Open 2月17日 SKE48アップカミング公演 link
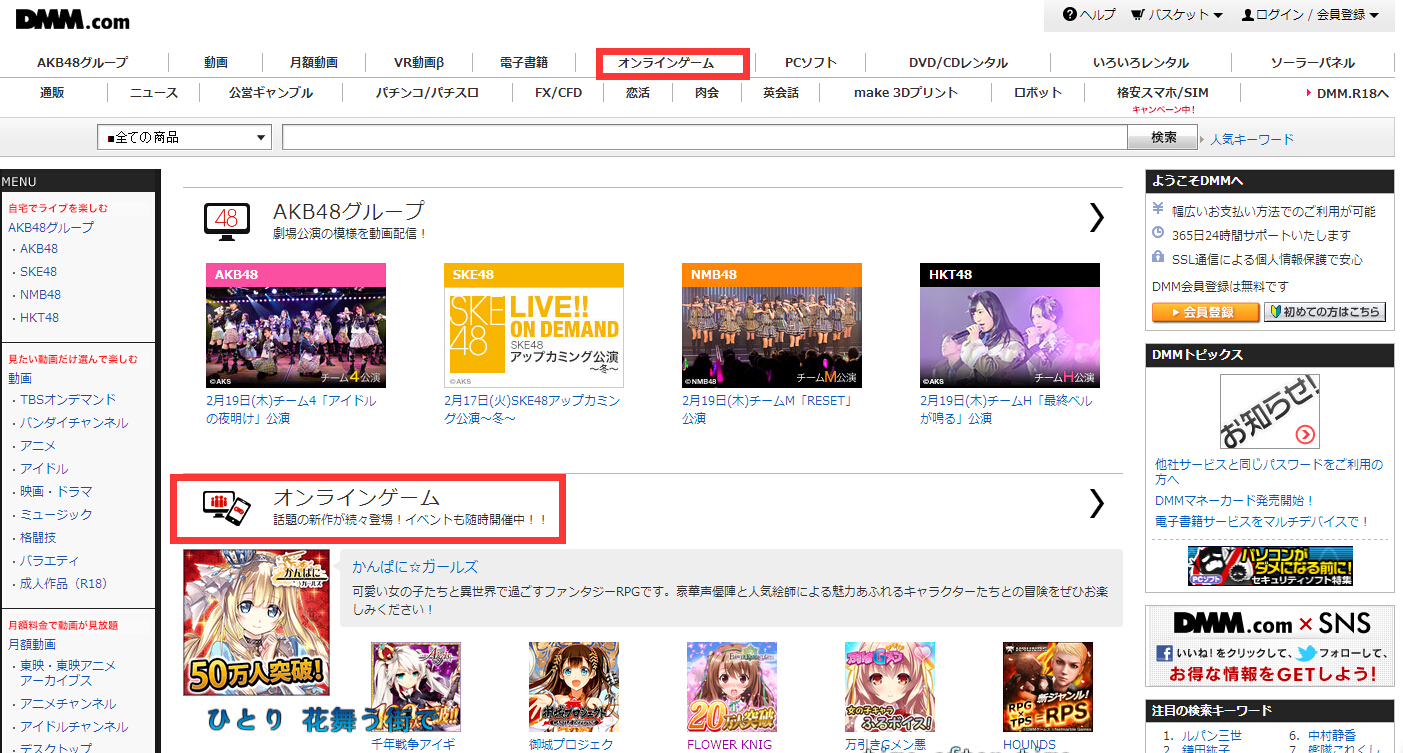This screenshot has width=1403, height=753. click(x=532, y=409)
